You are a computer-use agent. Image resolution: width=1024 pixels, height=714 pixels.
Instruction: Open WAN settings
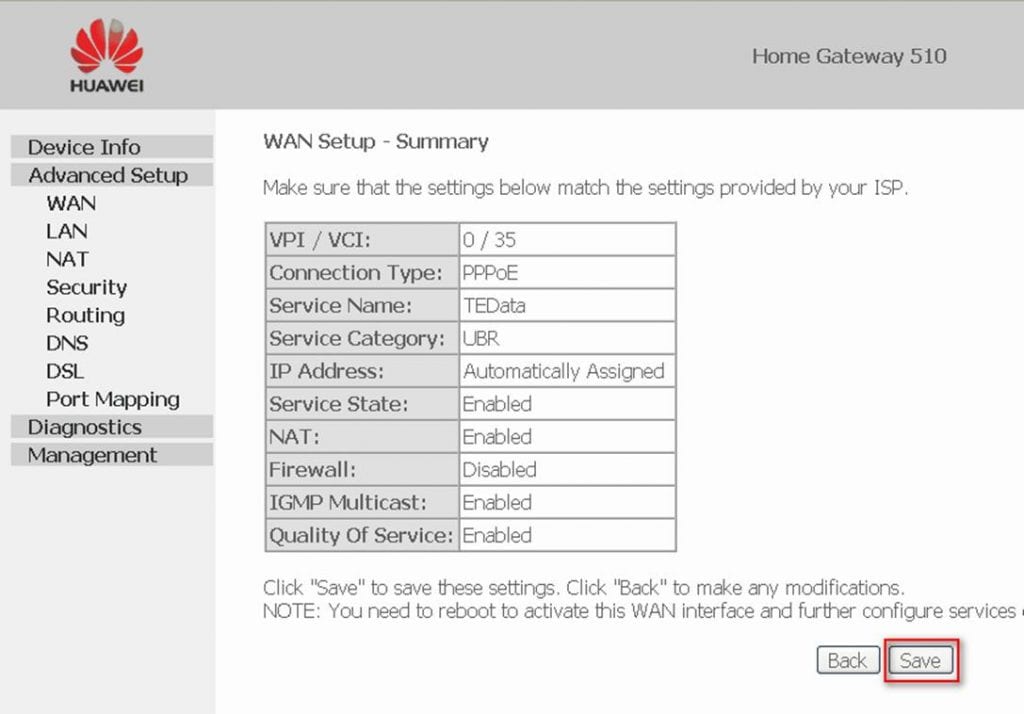point(70,203)
